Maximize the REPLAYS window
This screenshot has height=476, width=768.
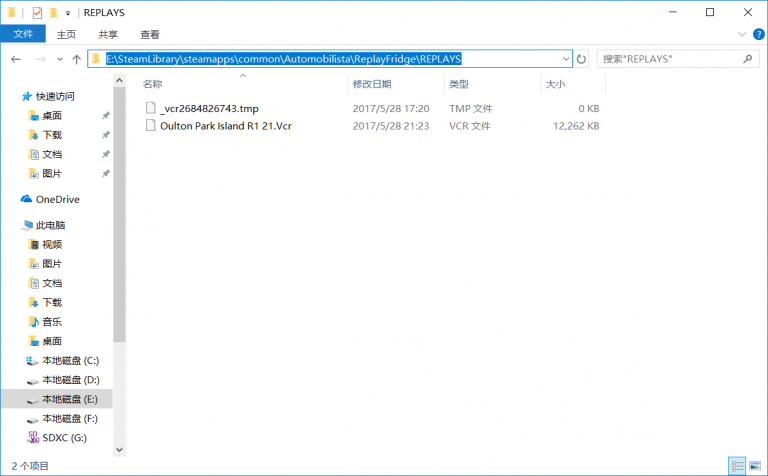click(710, 13)
